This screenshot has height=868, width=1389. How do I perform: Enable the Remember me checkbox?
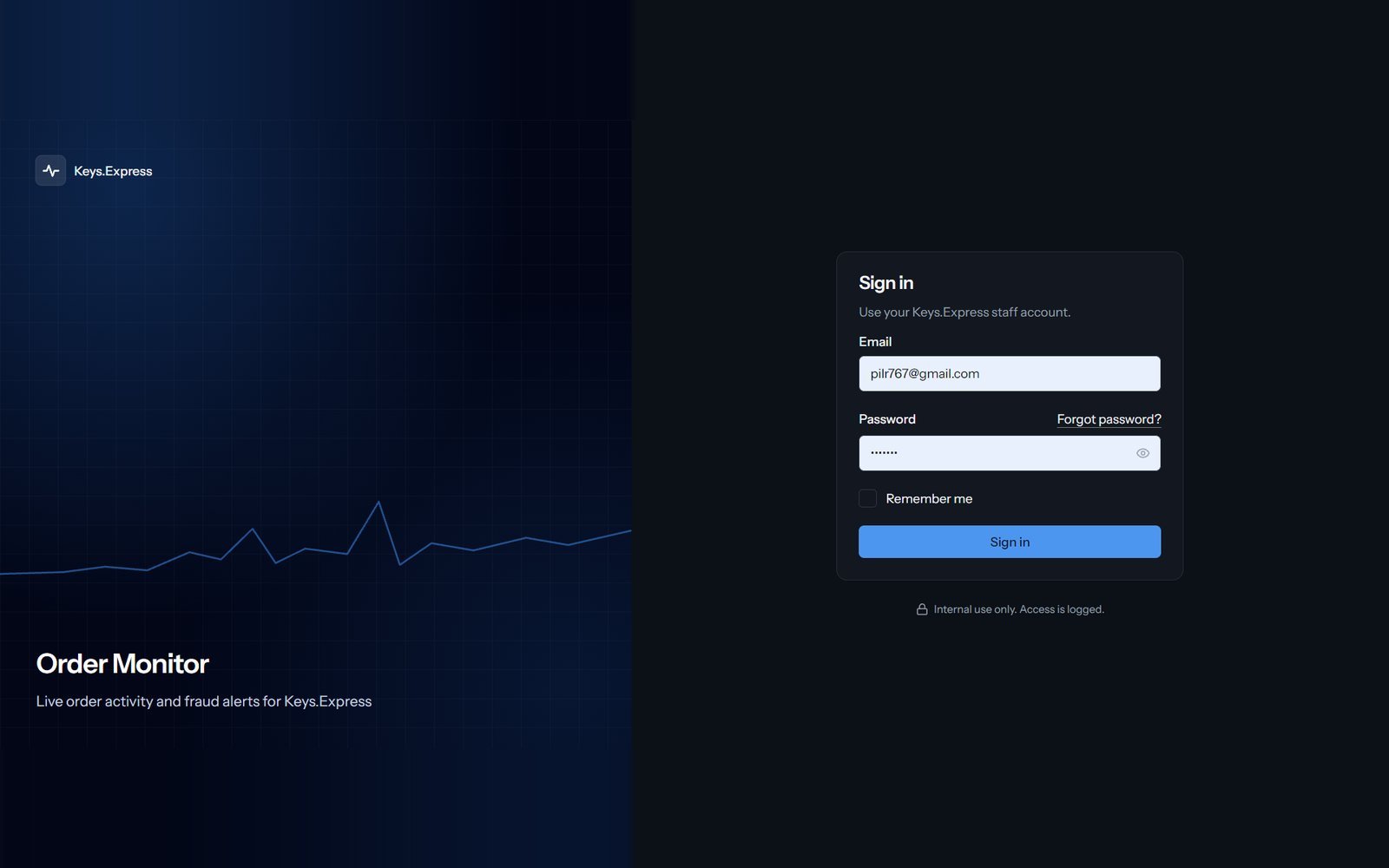click(867, 498)
